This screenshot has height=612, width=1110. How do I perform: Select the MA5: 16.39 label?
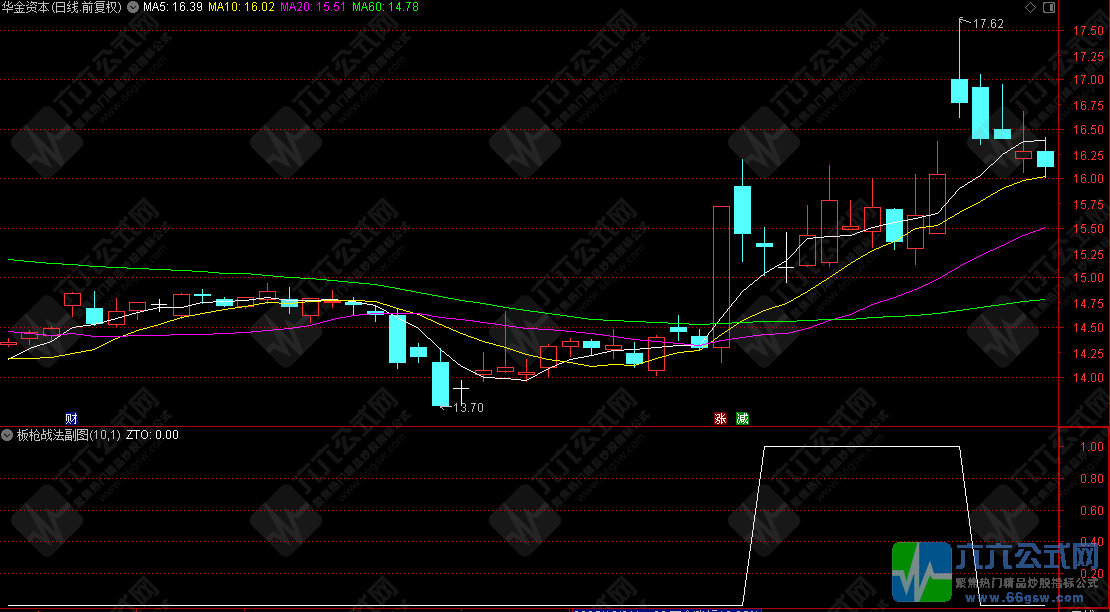(x=172, y=7)
